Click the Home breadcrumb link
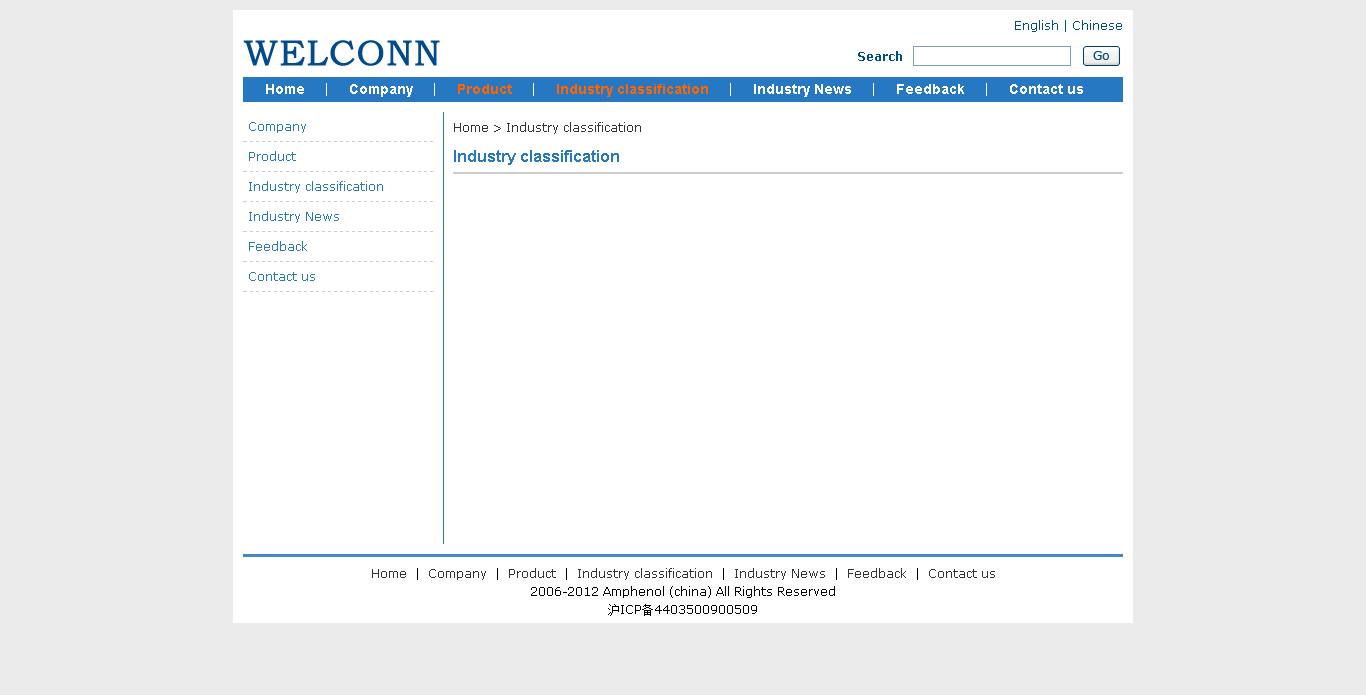Image resolution: width=1366 pixels, height=695 pixels. click(470, 128)
